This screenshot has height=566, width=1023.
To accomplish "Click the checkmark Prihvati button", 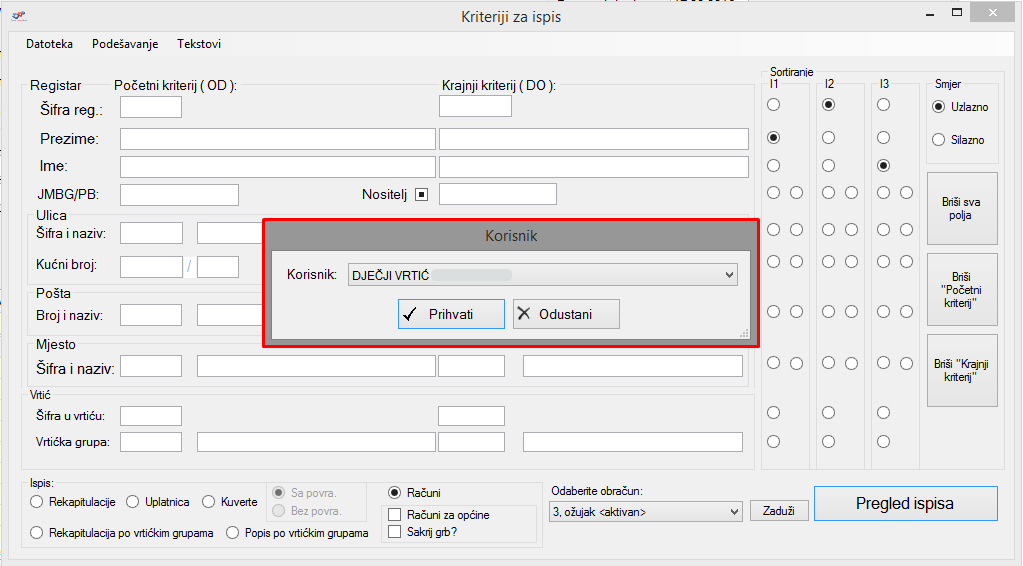I will 450,314.
